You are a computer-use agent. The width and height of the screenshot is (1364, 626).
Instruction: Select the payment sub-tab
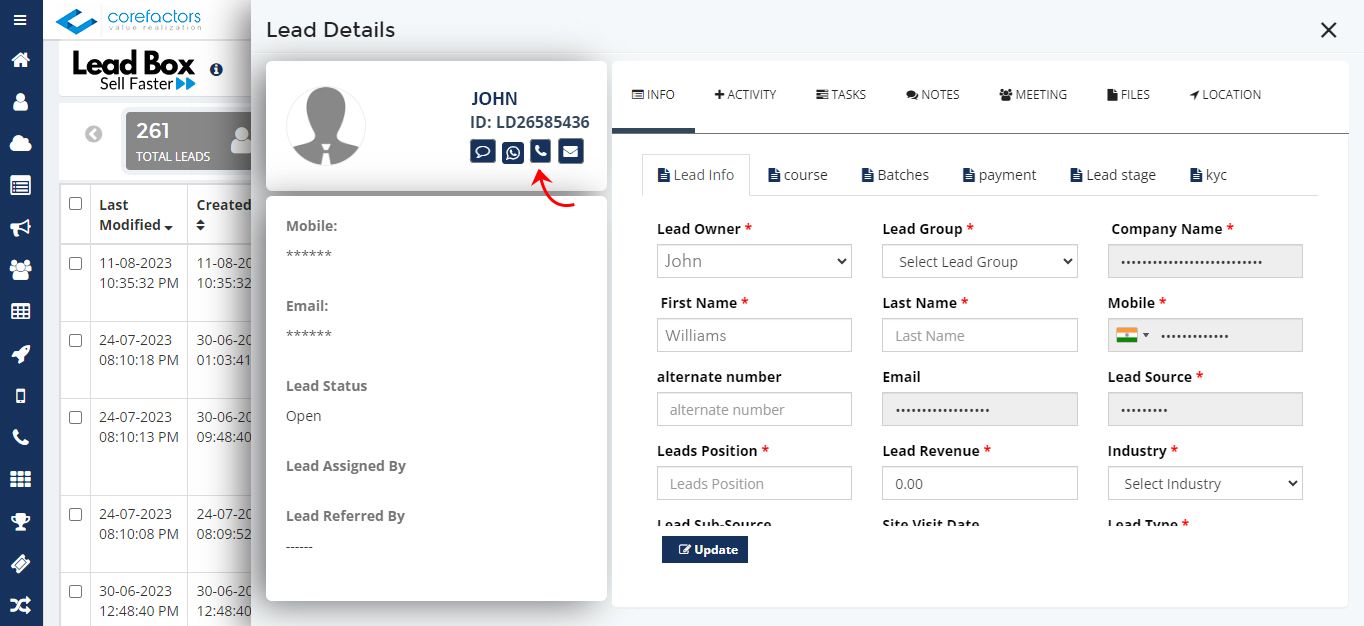[x=999, y=175]
